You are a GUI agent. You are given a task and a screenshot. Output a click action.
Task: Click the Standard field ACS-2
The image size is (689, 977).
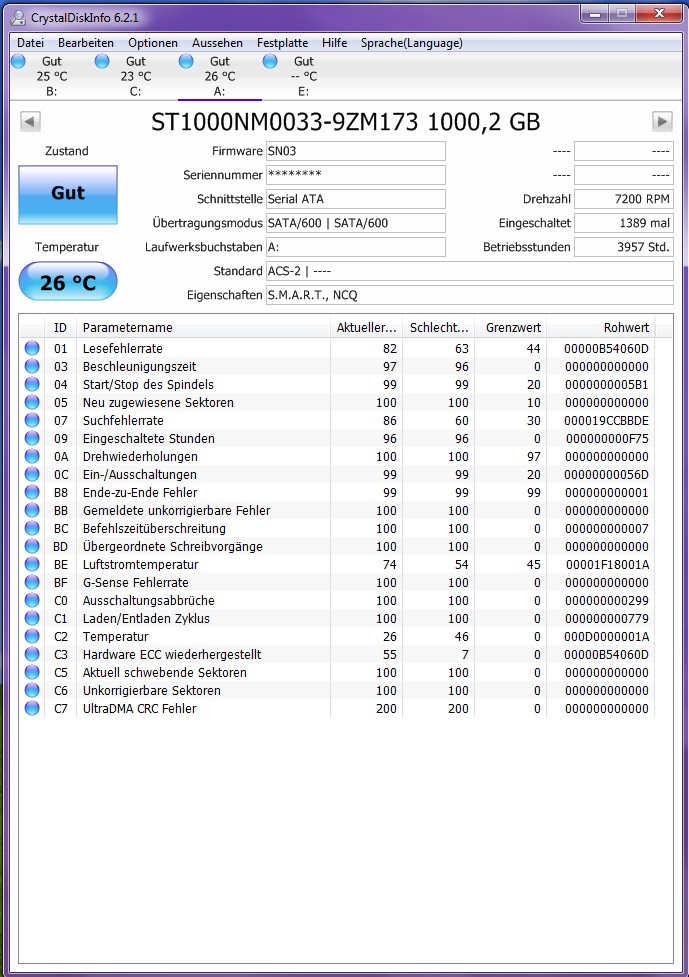point(470,271)
